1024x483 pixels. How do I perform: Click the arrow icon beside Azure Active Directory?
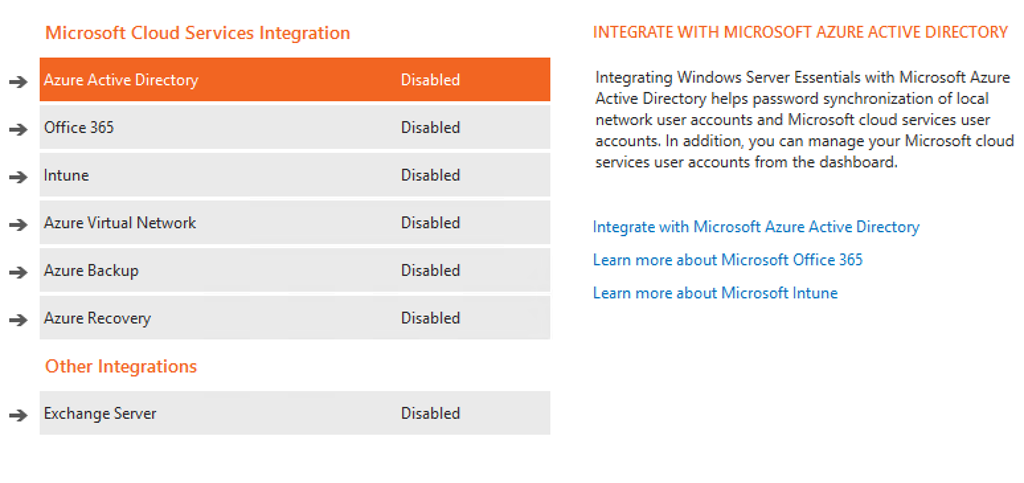click(x=18, y=81)
